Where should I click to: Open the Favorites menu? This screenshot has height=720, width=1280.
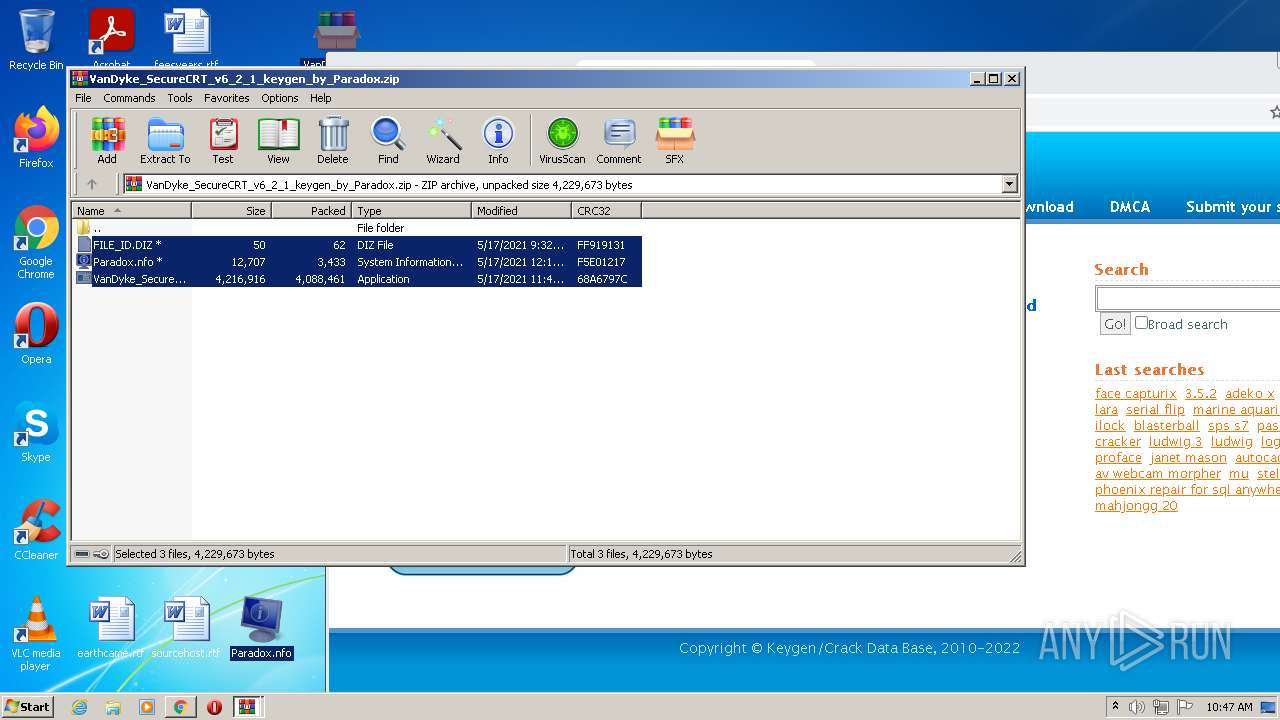pos(227,98)
